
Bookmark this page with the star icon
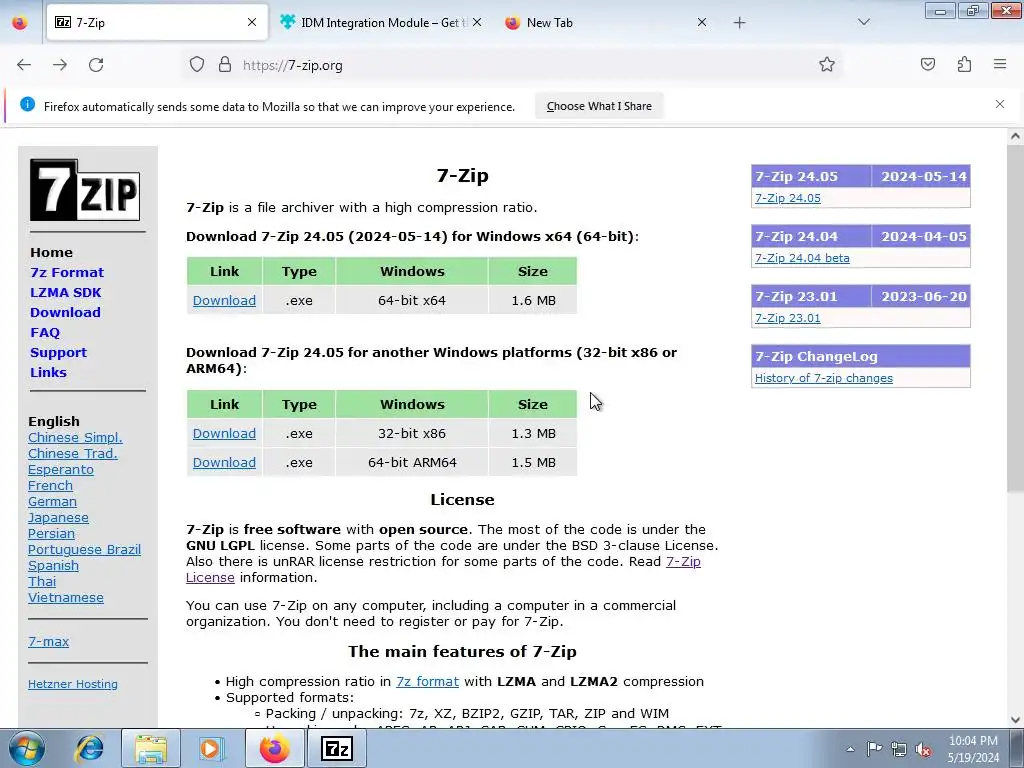coord(827,64)
